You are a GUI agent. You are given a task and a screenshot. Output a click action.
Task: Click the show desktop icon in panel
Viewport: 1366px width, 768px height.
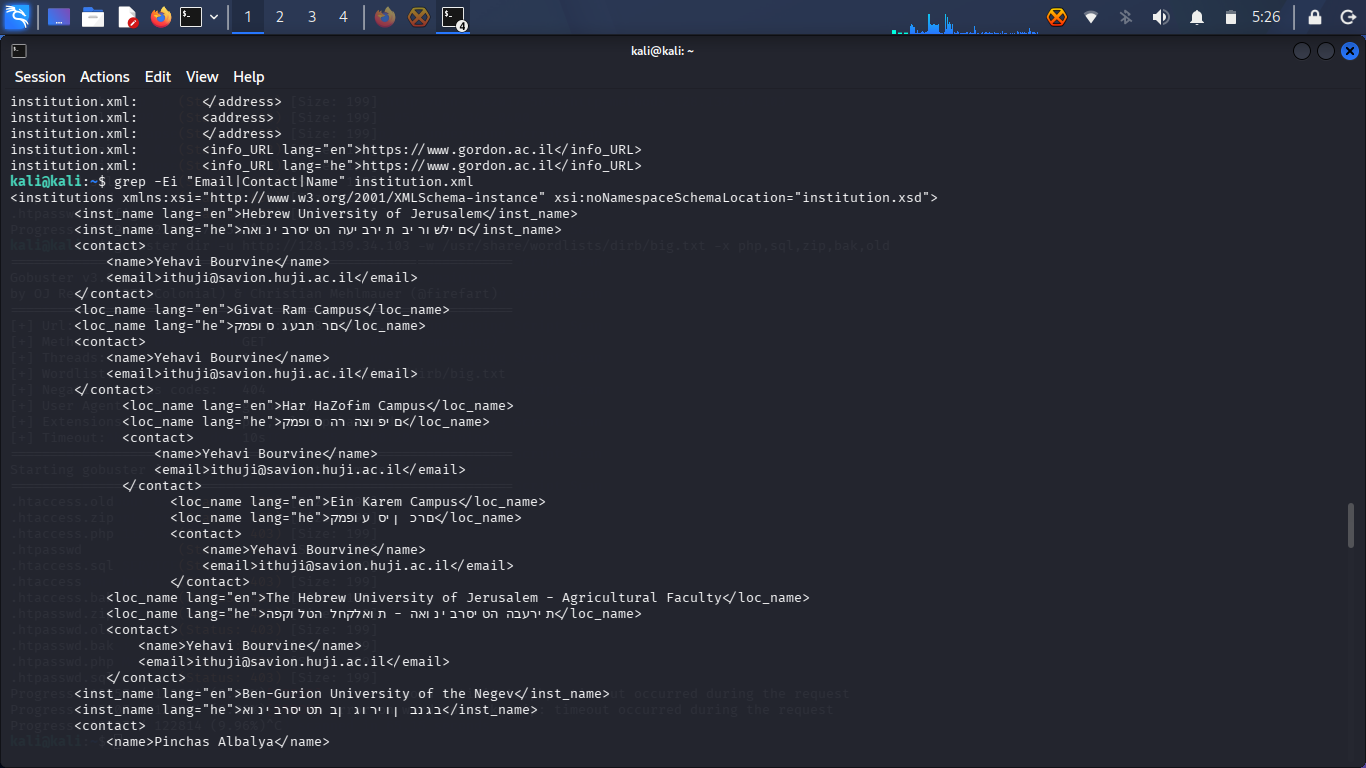click(x=59, y=17)
